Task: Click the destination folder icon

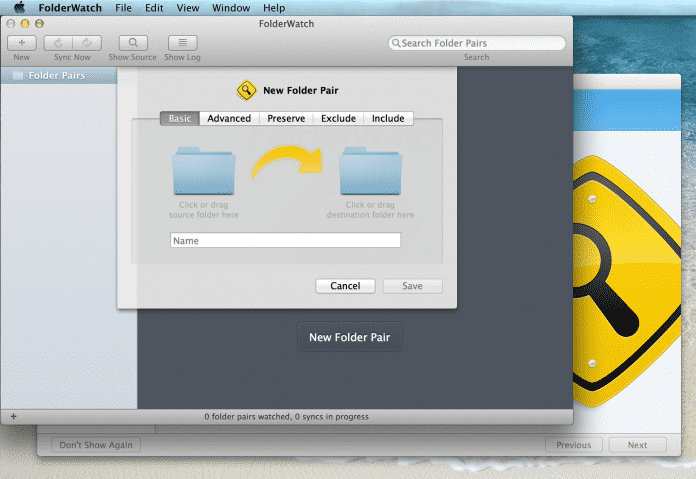Action: click(x=370, y=170)
